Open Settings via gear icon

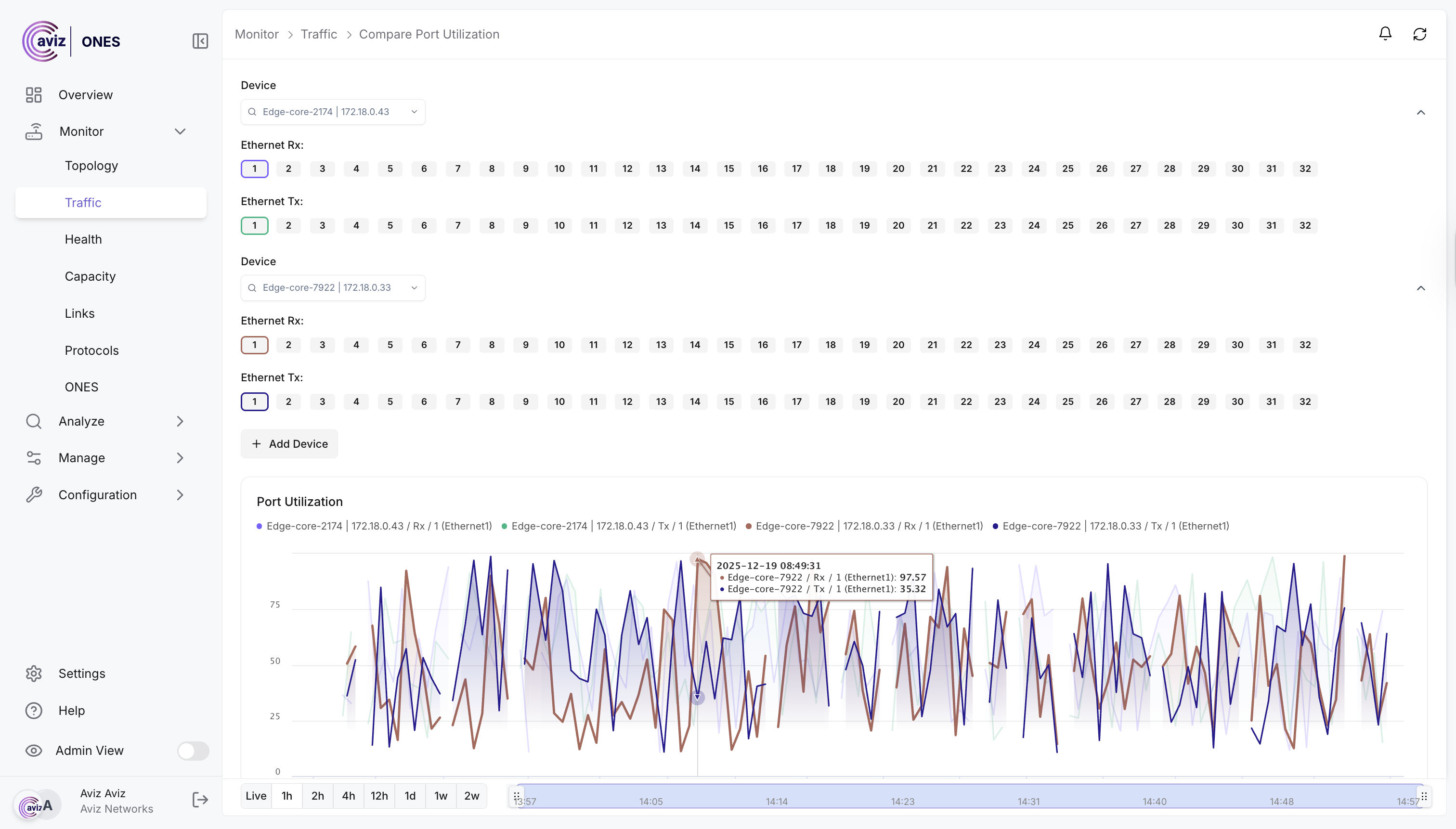[34, 674]
